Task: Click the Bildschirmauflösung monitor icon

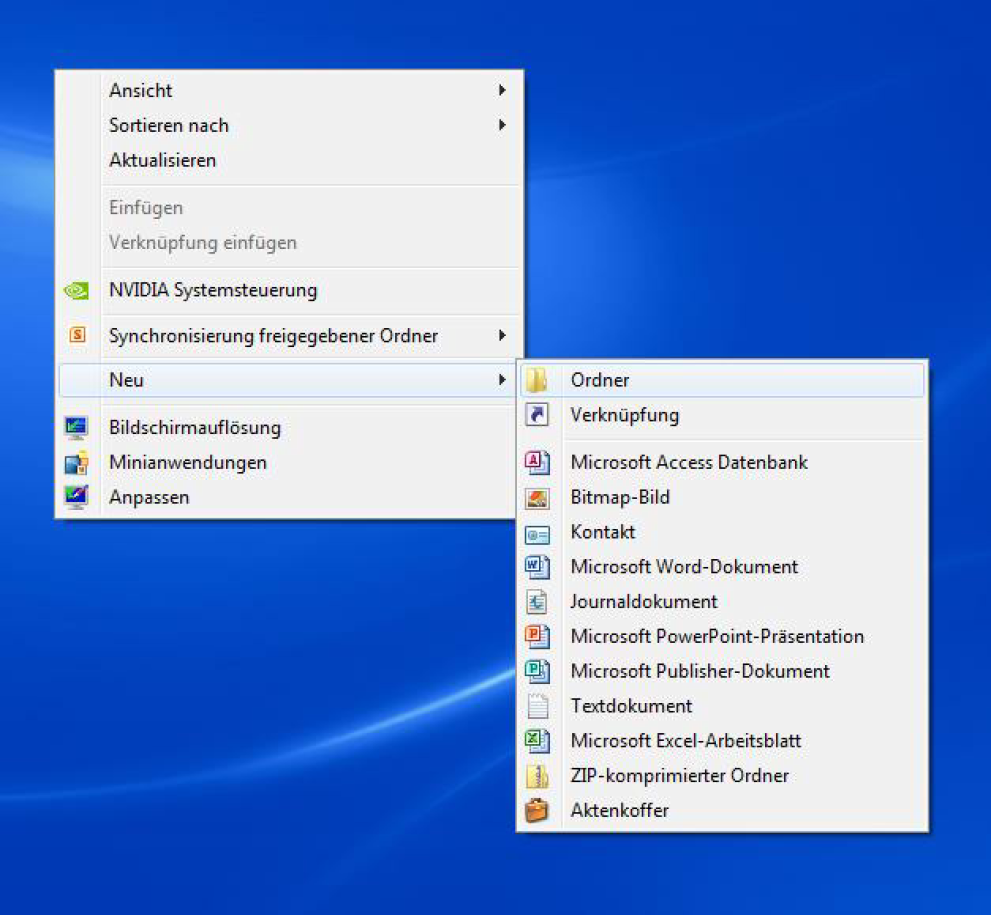Action: [x=76, y=428]
